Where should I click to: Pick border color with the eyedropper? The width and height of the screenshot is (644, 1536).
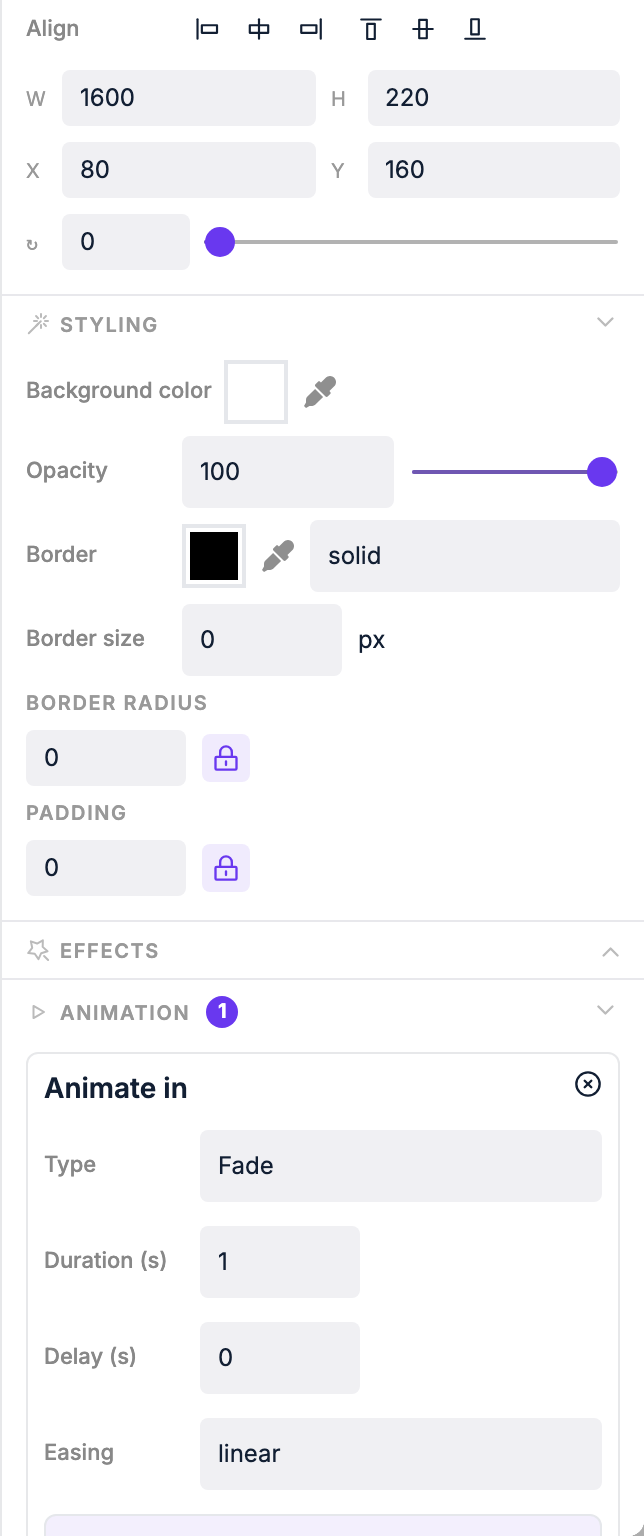pyautogui.click(x=279, y=555)
